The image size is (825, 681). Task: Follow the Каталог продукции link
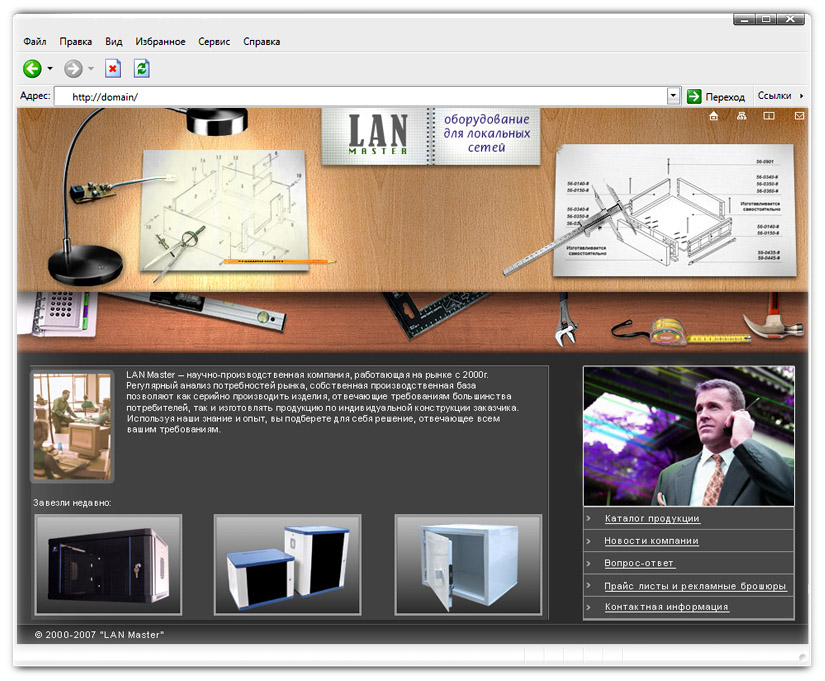[652, 519]
